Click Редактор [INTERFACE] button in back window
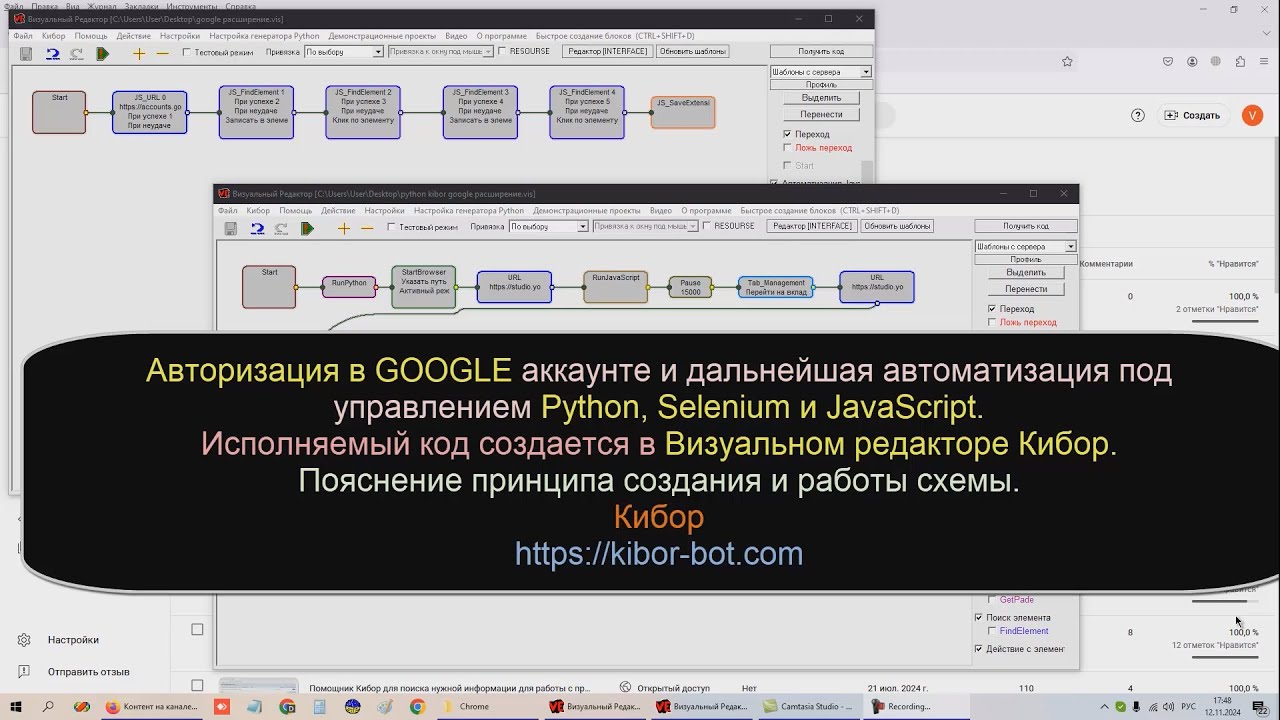Image resolution: width=1280 pixels, height=720 pixels. pyautogui.click(x=607, y=51)
